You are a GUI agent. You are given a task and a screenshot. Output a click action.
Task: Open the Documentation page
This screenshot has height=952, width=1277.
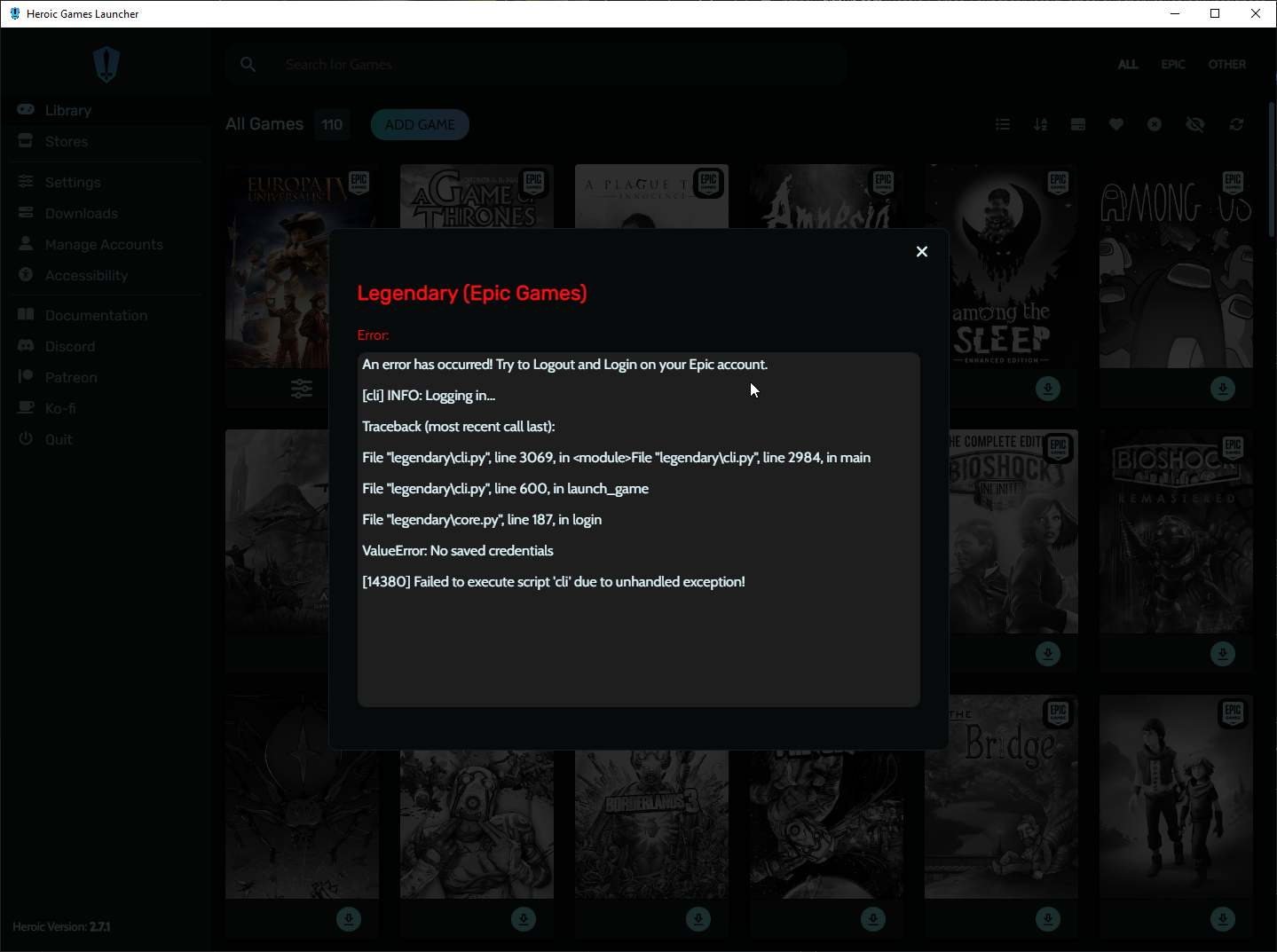pyautogui.click(x=96, y=315)
